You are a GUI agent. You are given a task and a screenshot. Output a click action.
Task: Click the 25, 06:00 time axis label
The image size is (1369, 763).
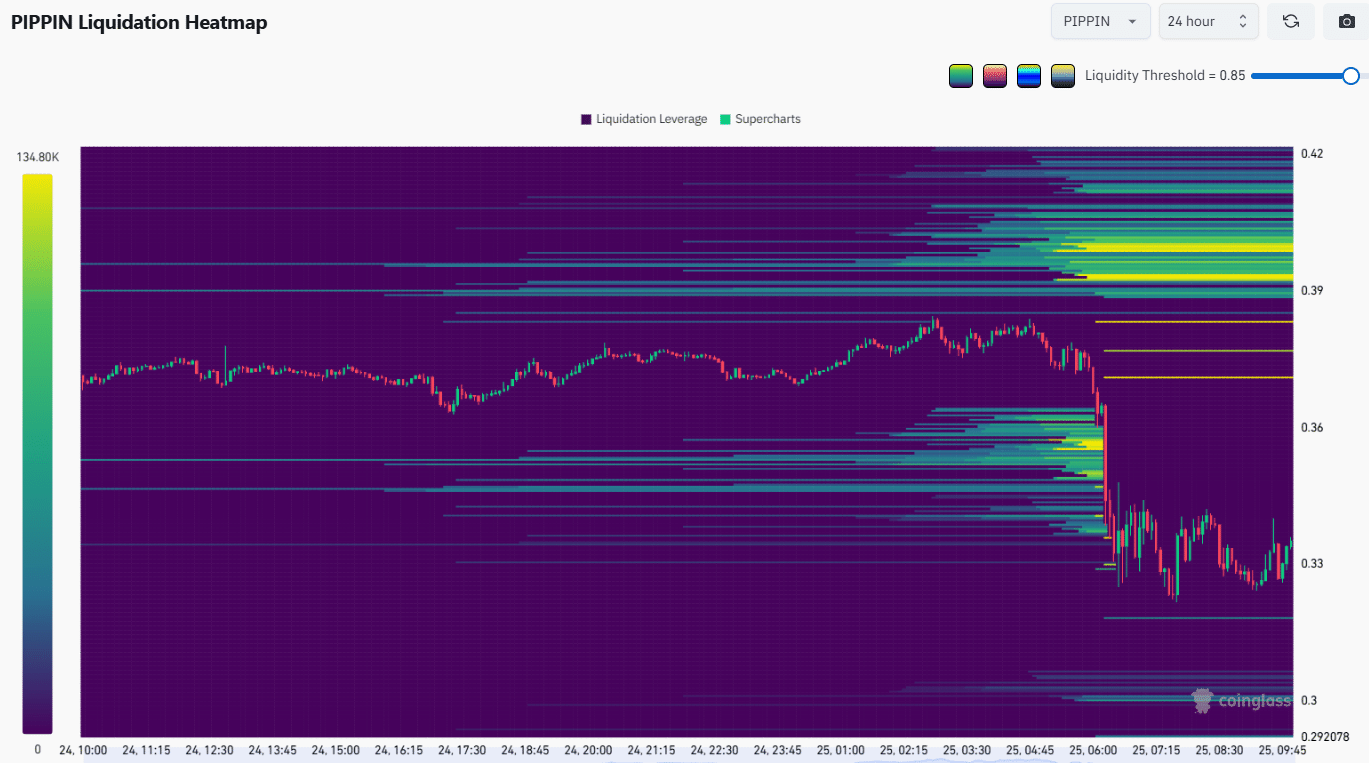pos(1092,749)
